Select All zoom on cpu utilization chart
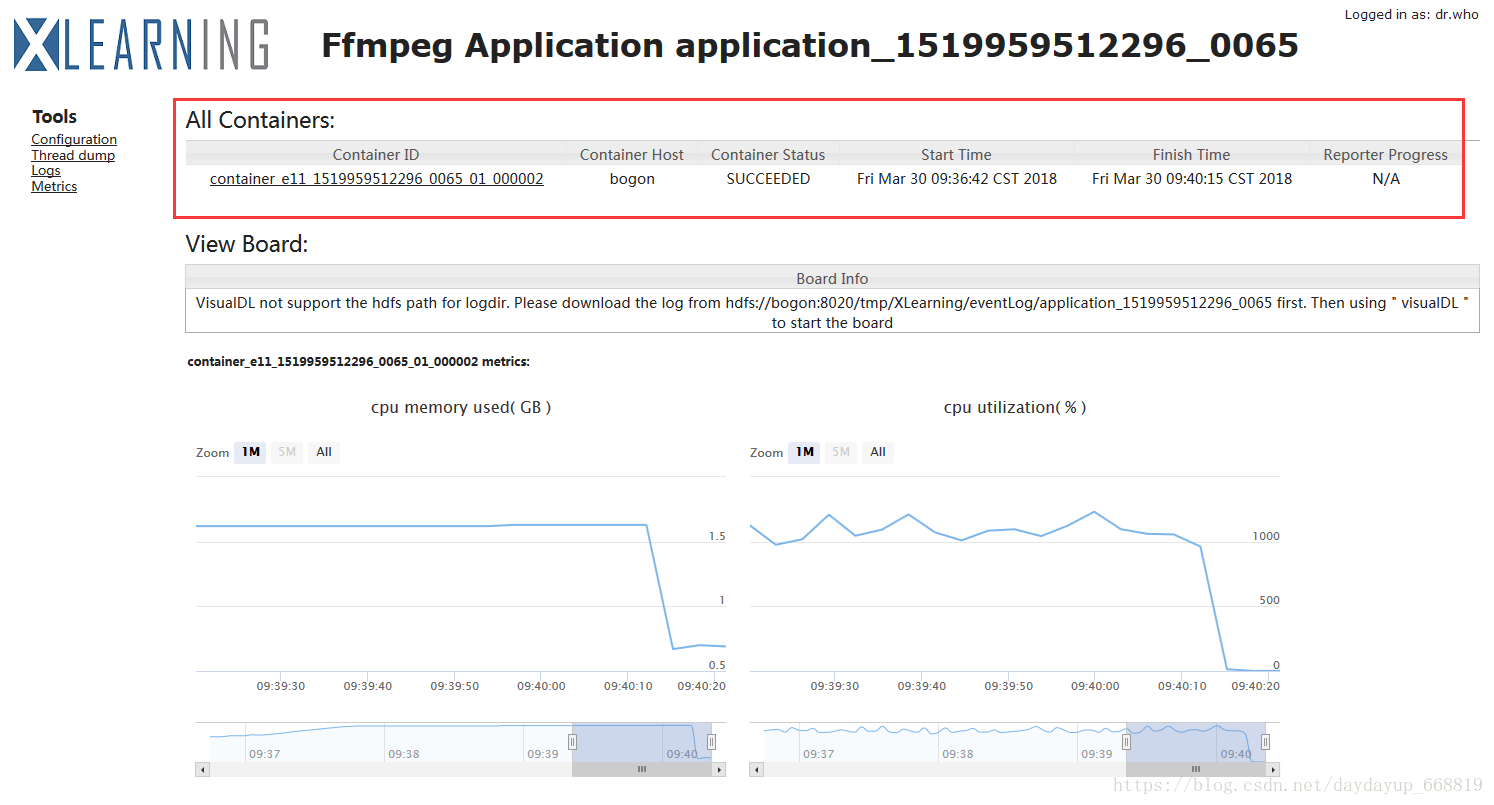The width and height of the screenshot is (1494, 805). click(x=878, y=452)
